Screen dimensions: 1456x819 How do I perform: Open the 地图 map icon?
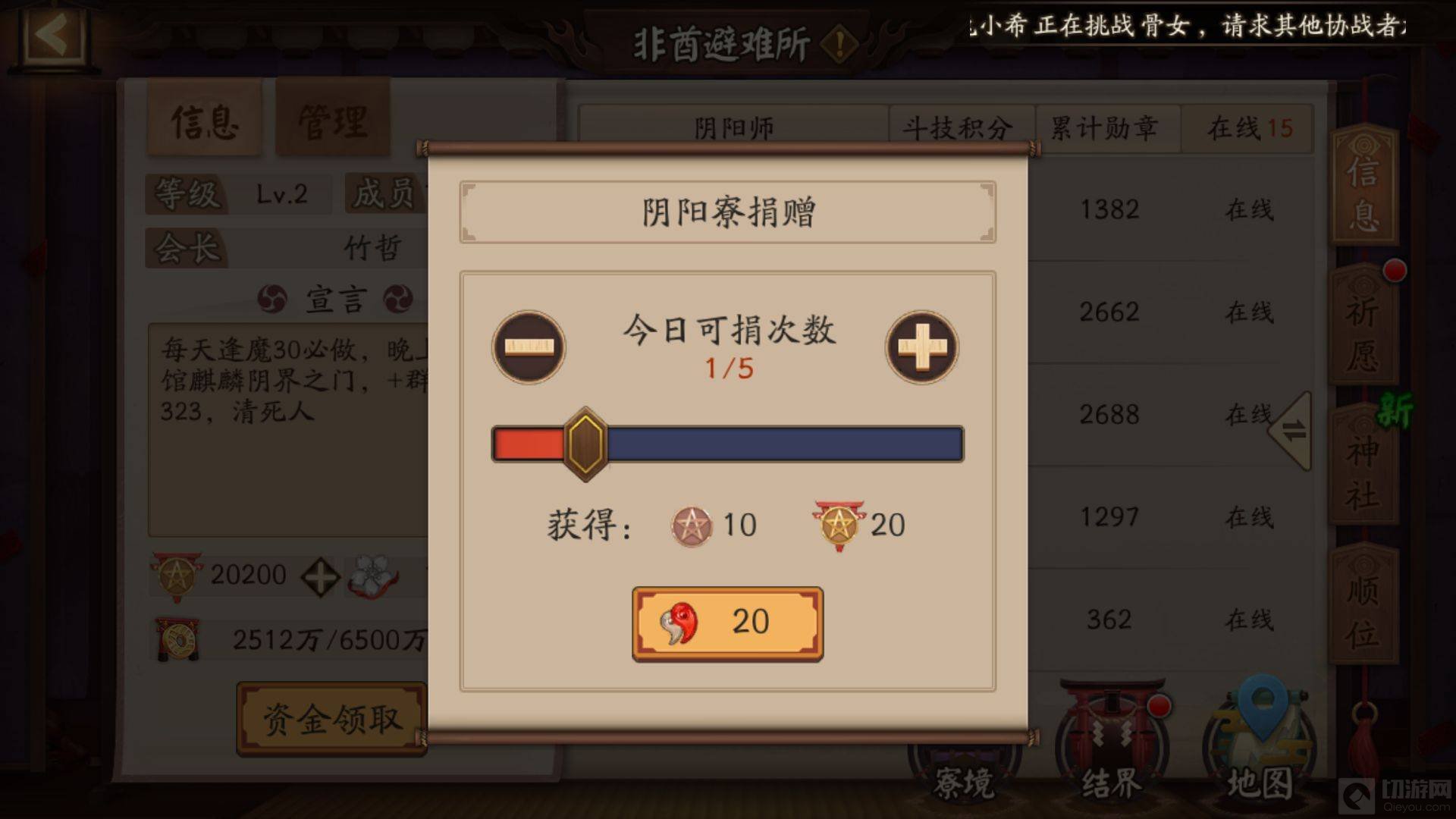(1259, 742)
